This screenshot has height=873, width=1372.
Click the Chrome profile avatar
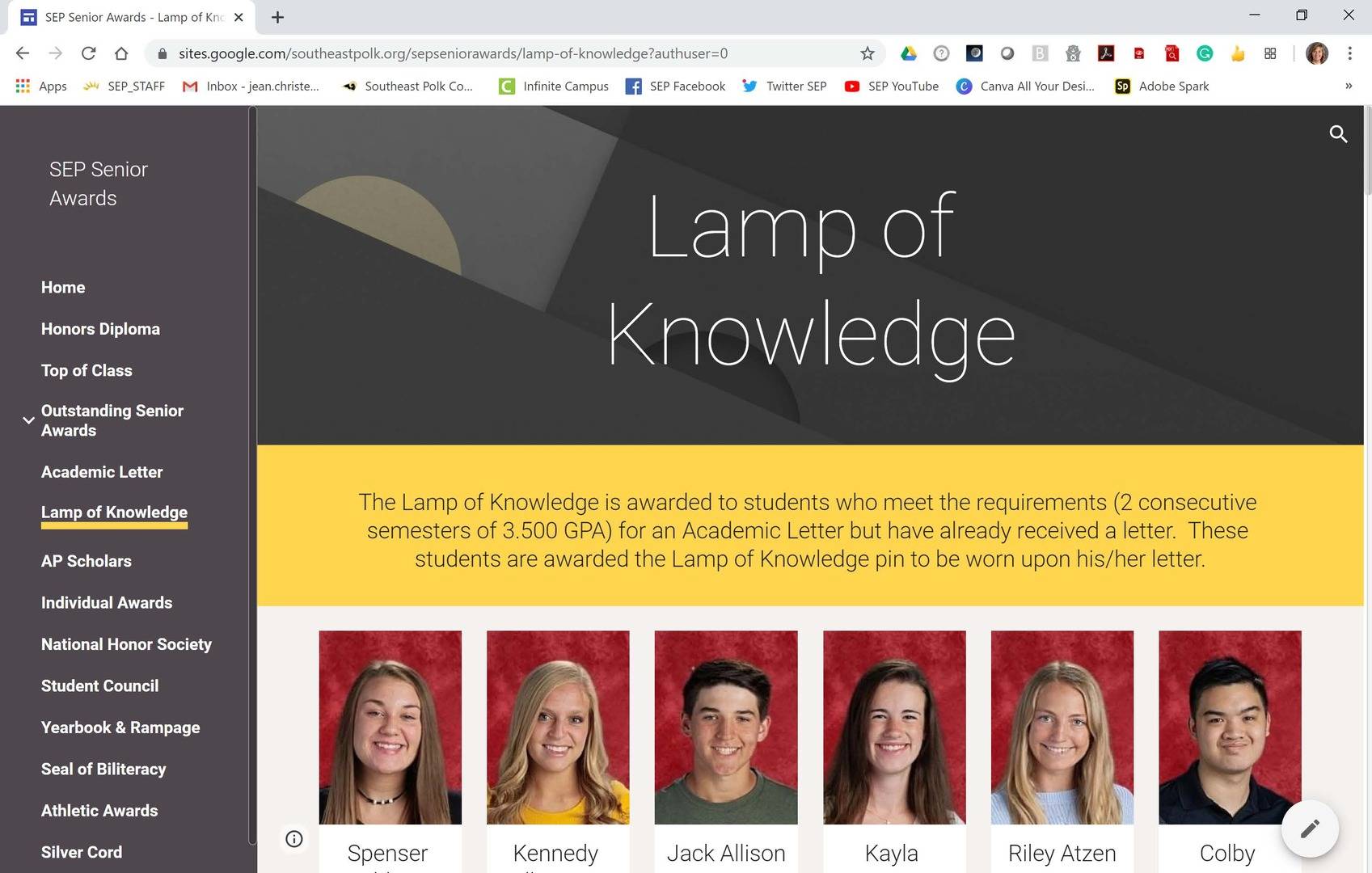point(1317,53)
